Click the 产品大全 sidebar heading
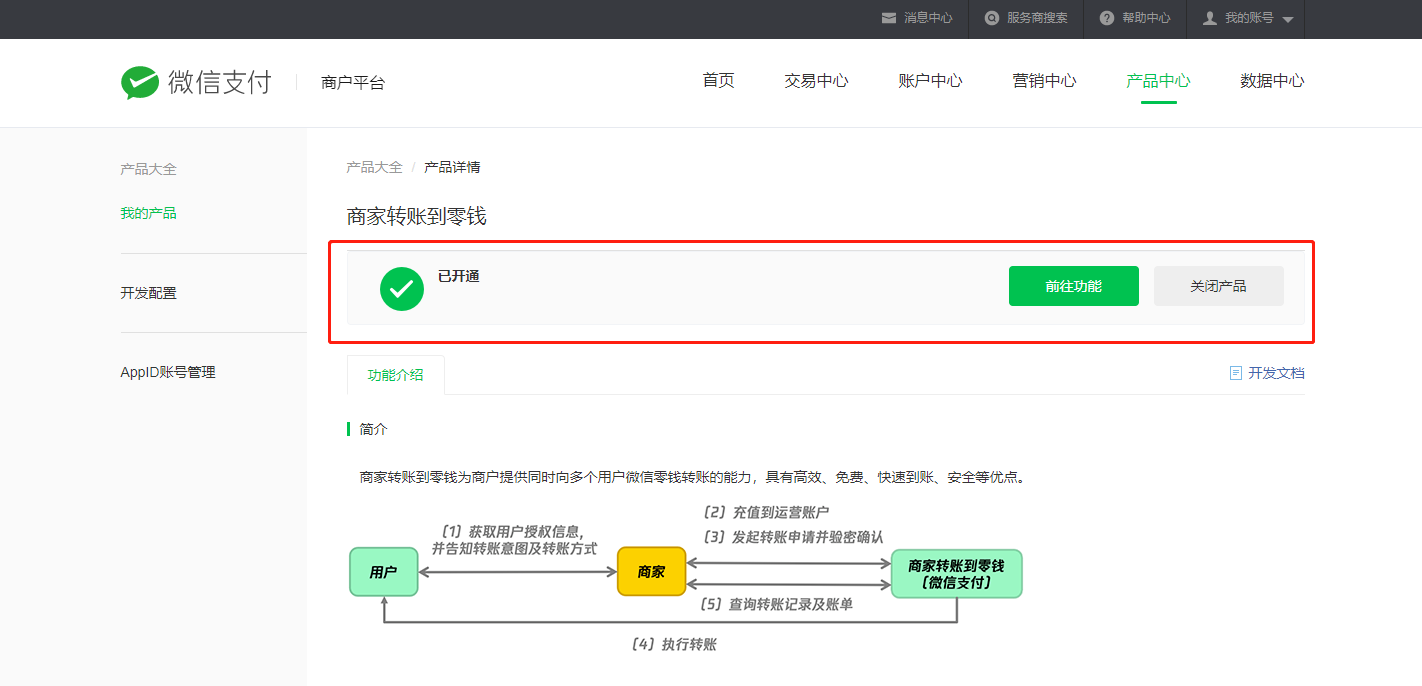Screen dimensions: 1422x686 coord(148,169)
